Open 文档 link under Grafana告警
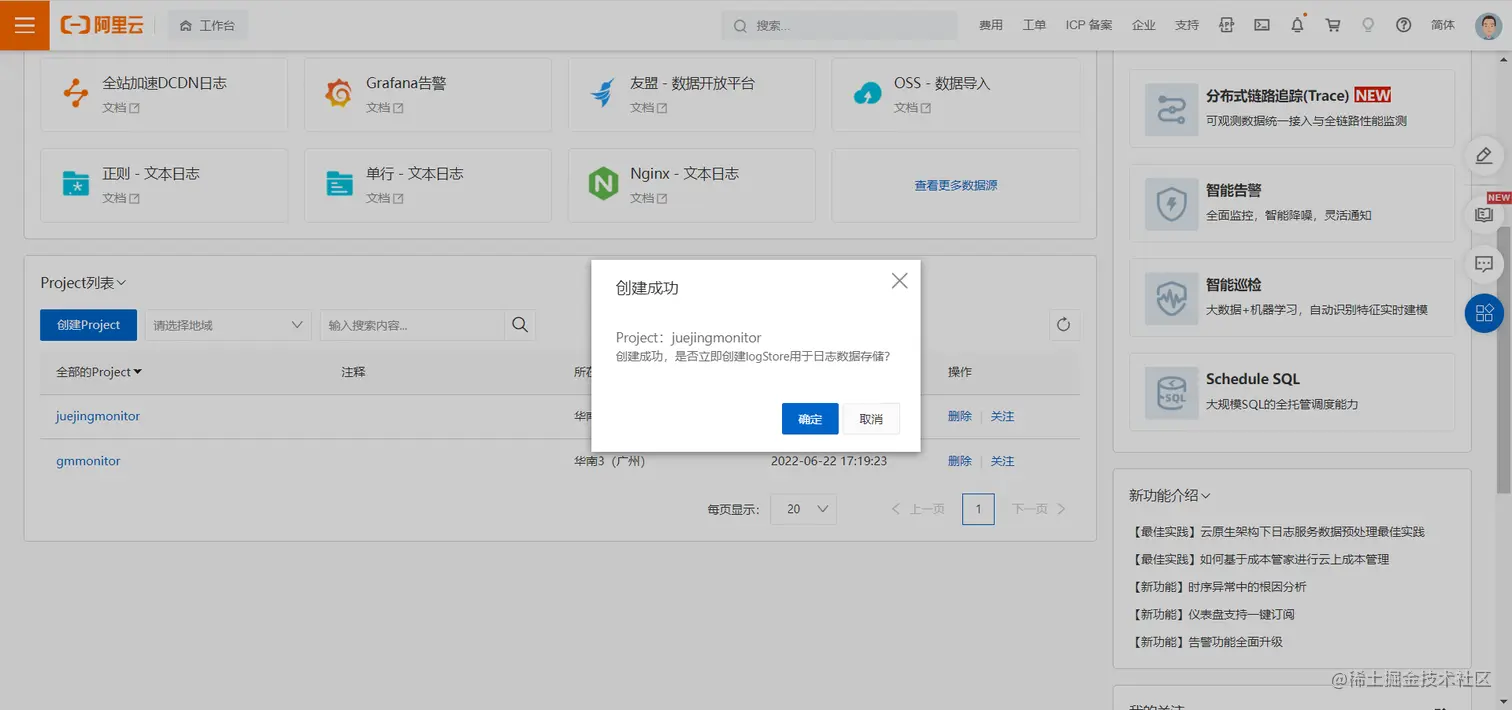The image size is (1512, 710). pos(384,108)
